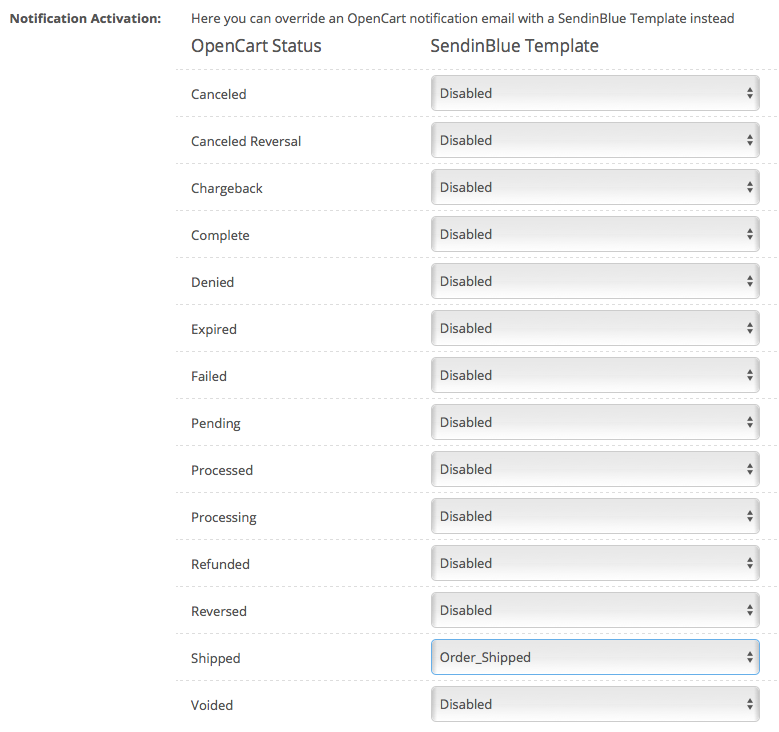Open the template dropdown for Canceled status
The image size is (779, 732).
(595, 94)
